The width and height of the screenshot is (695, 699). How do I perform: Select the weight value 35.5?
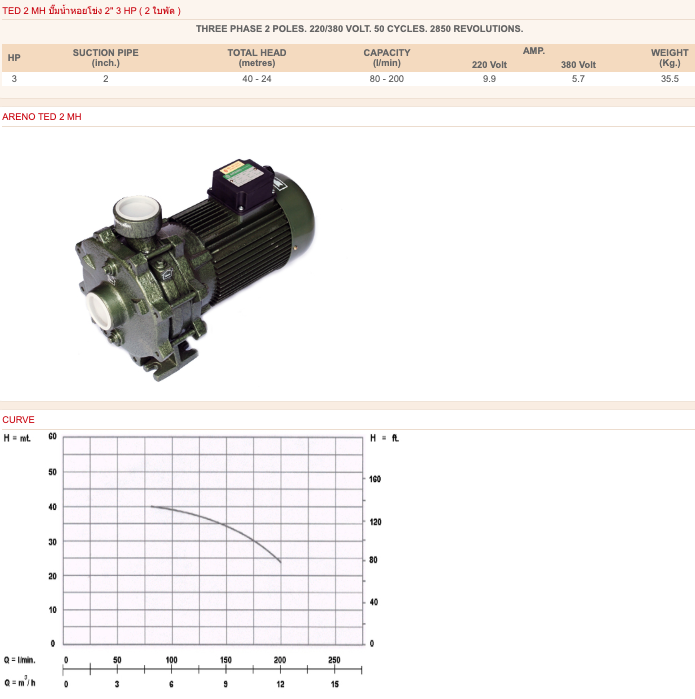click(x=670, y=79)
